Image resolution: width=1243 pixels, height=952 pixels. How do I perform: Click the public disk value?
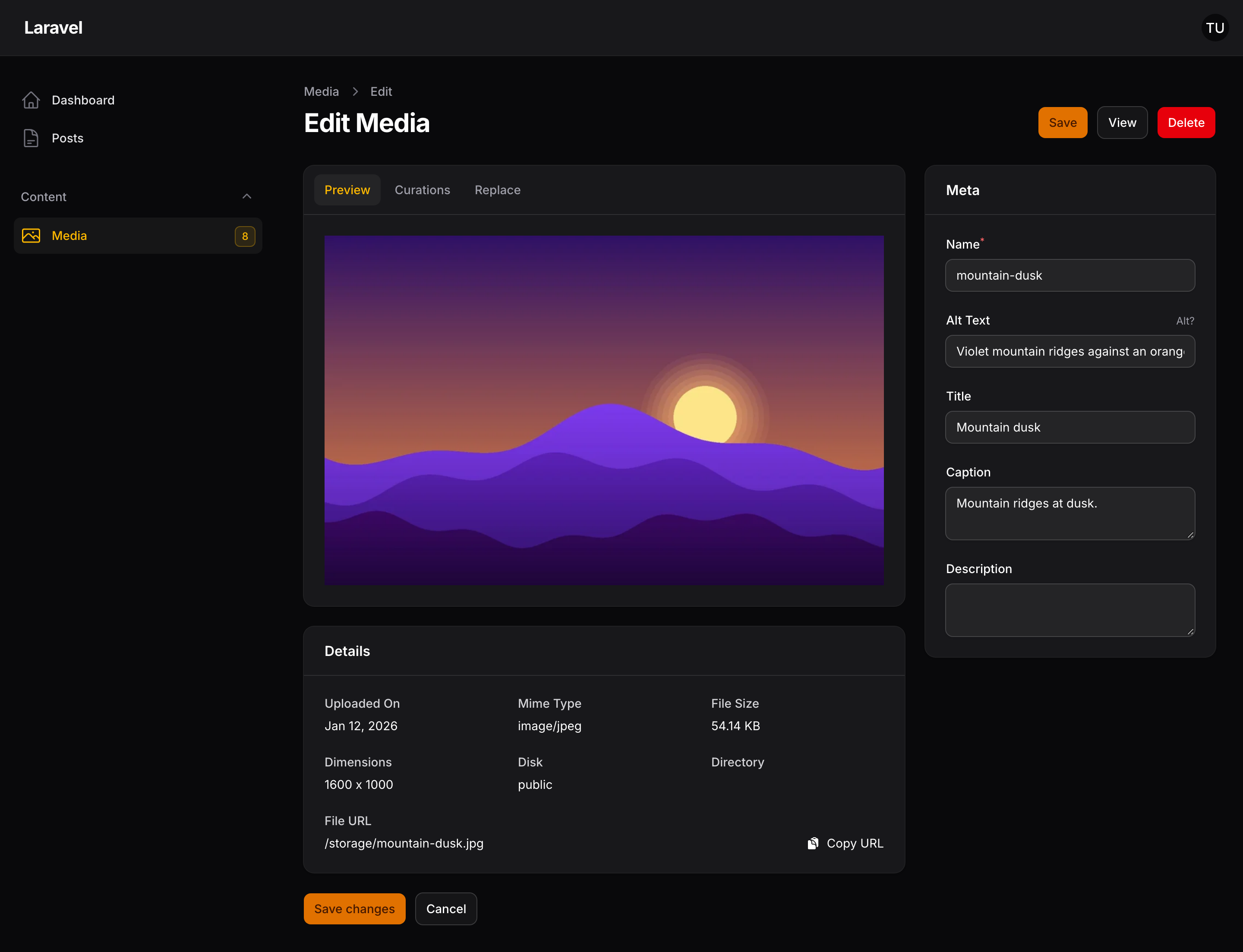535,785
